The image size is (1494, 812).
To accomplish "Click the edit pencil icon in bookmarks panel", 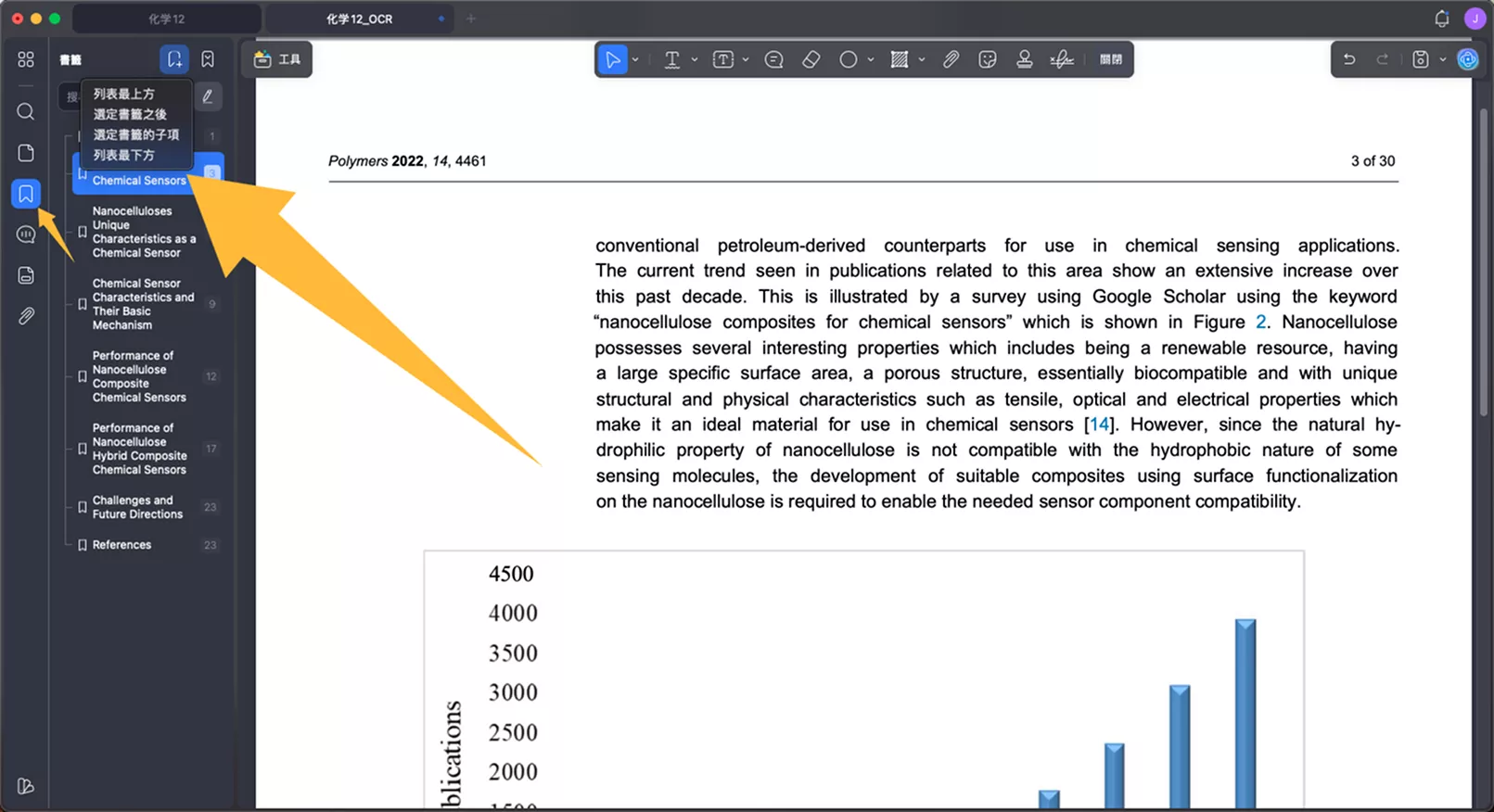I will 208,96.
